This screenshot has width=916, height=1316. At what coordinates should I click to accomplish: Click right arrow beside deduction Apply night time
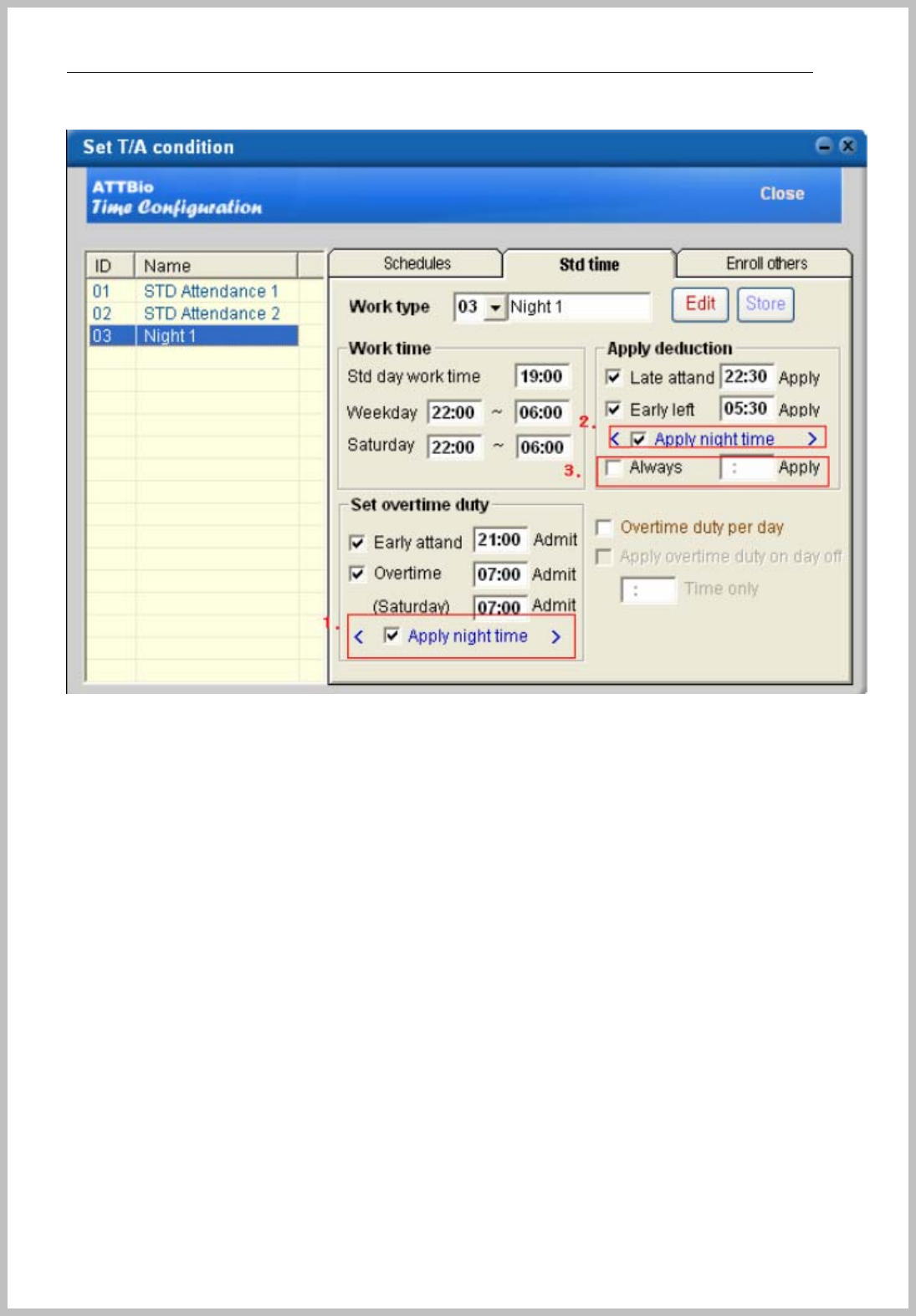point(811,439)
